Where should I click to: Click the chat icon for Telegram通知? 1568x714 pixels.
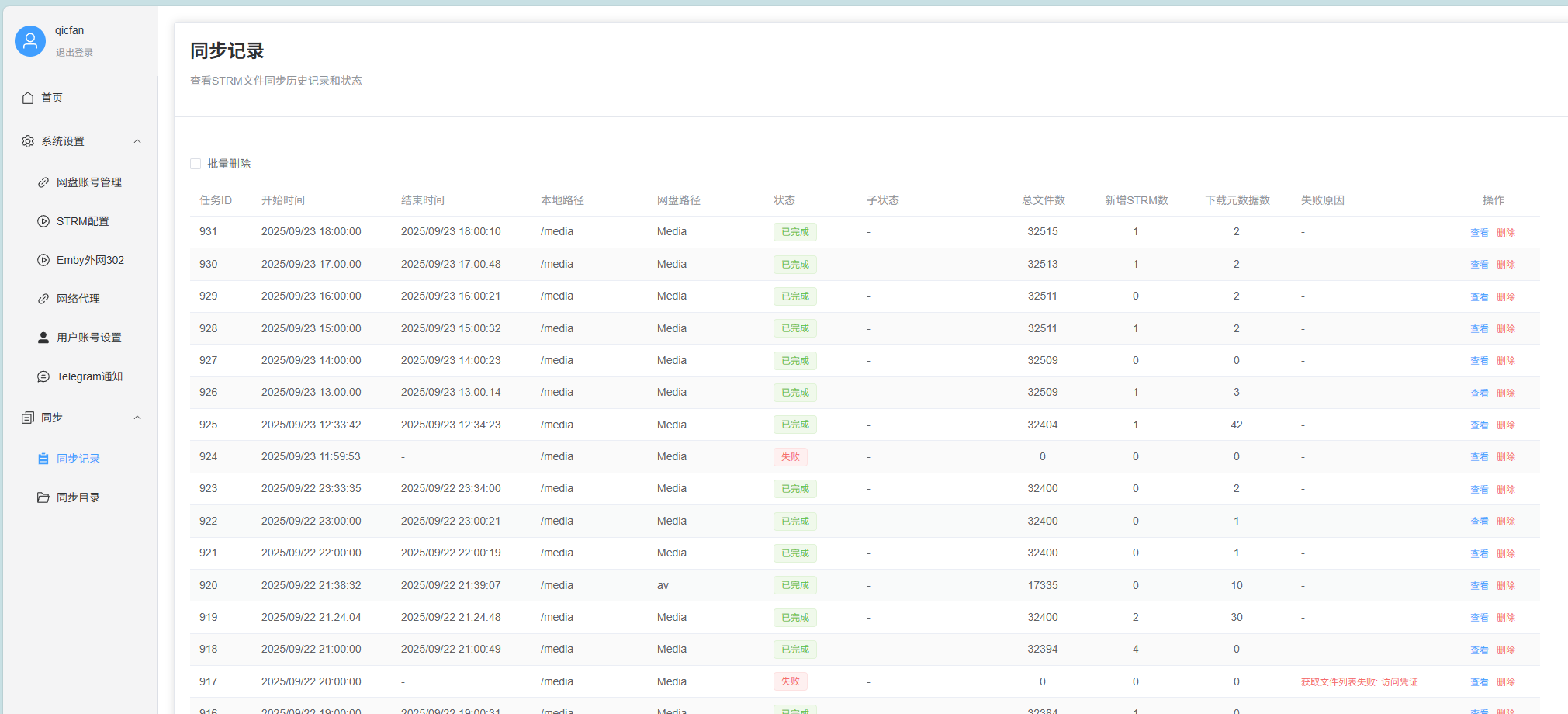(x=43, y=376)
